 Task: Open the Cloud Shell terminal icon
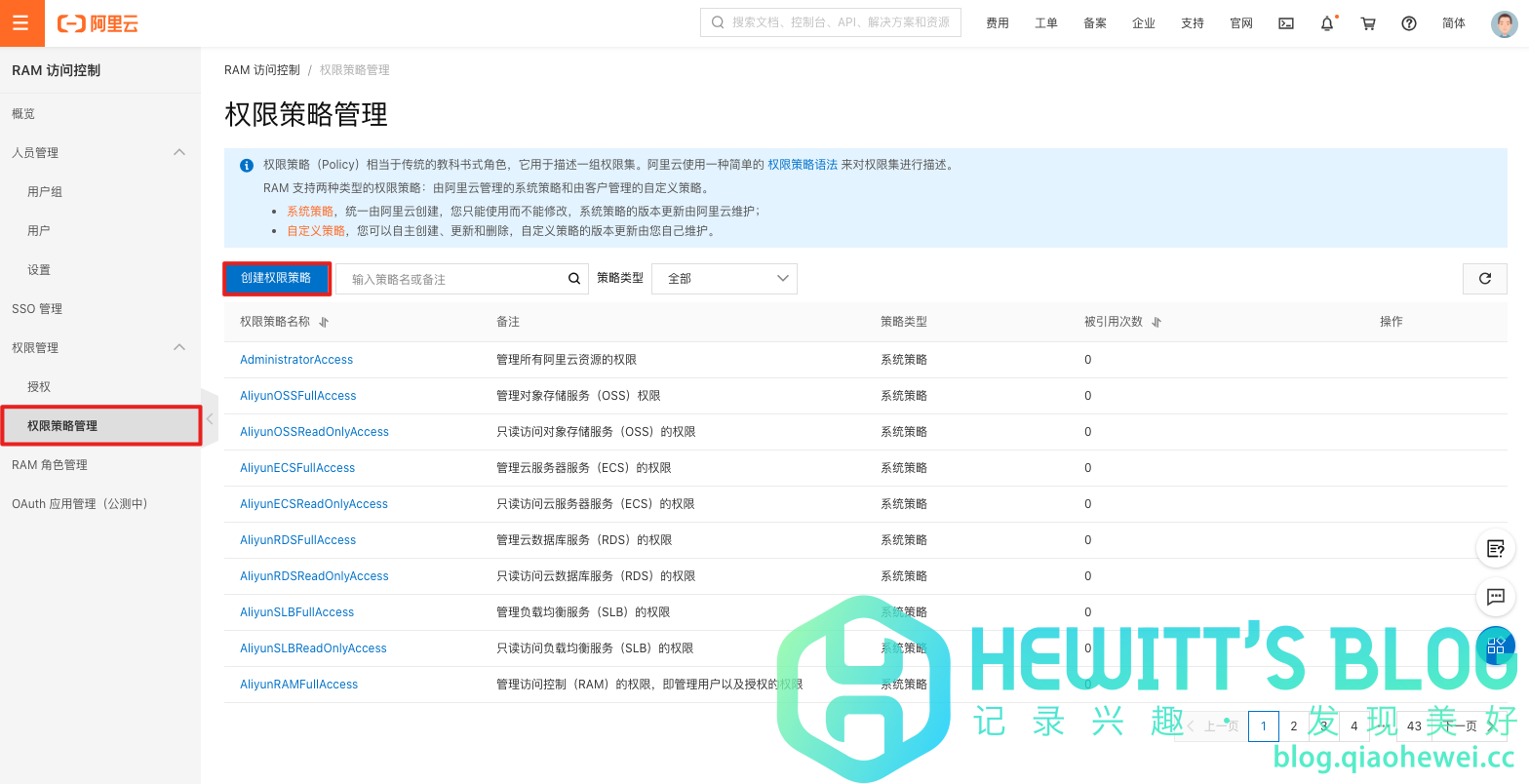click(x=1286, y=23)
